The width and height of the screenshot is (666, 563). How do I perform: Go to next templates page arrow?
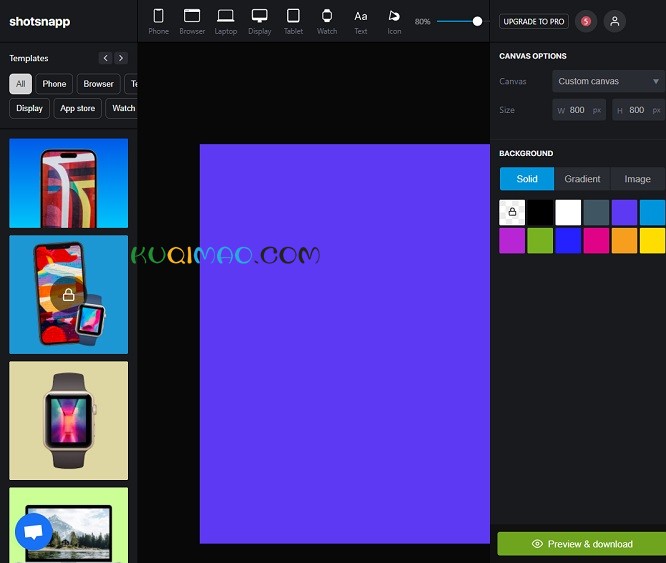[121, 58]
